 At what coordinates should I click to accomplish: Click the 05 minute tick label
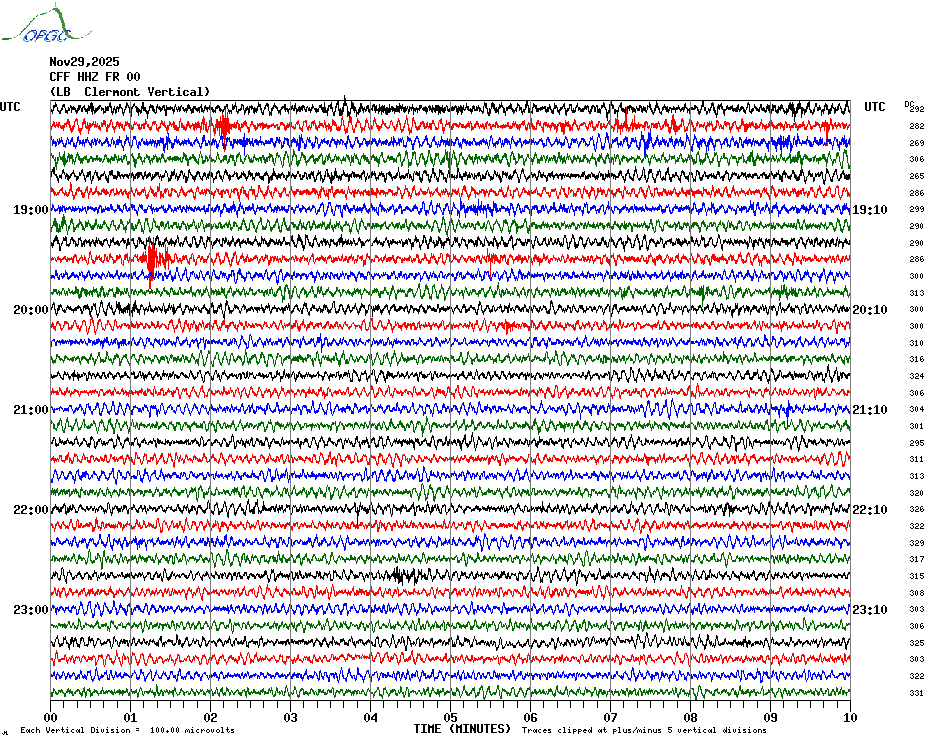click(x=450, y=717)
